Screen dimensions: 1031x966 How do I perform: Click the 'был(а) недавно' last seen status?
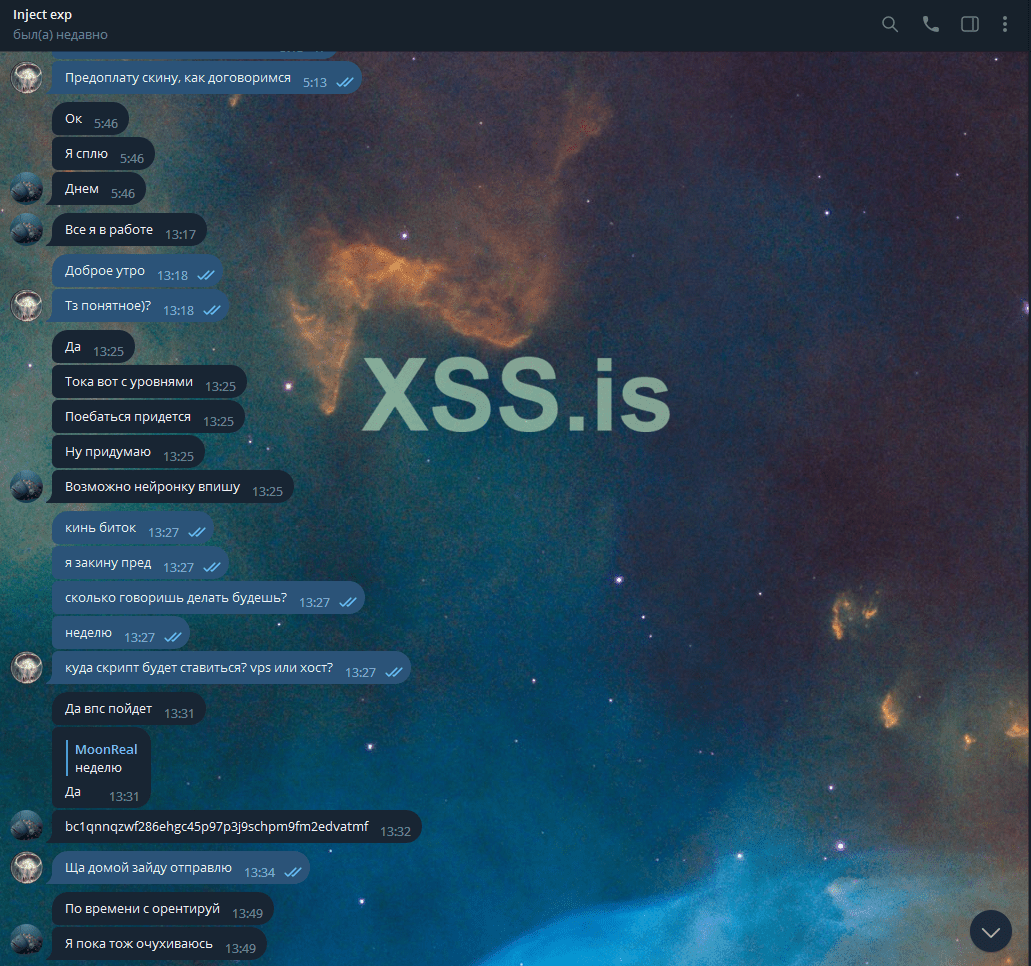pyautogui.click(x=60, y=34)
